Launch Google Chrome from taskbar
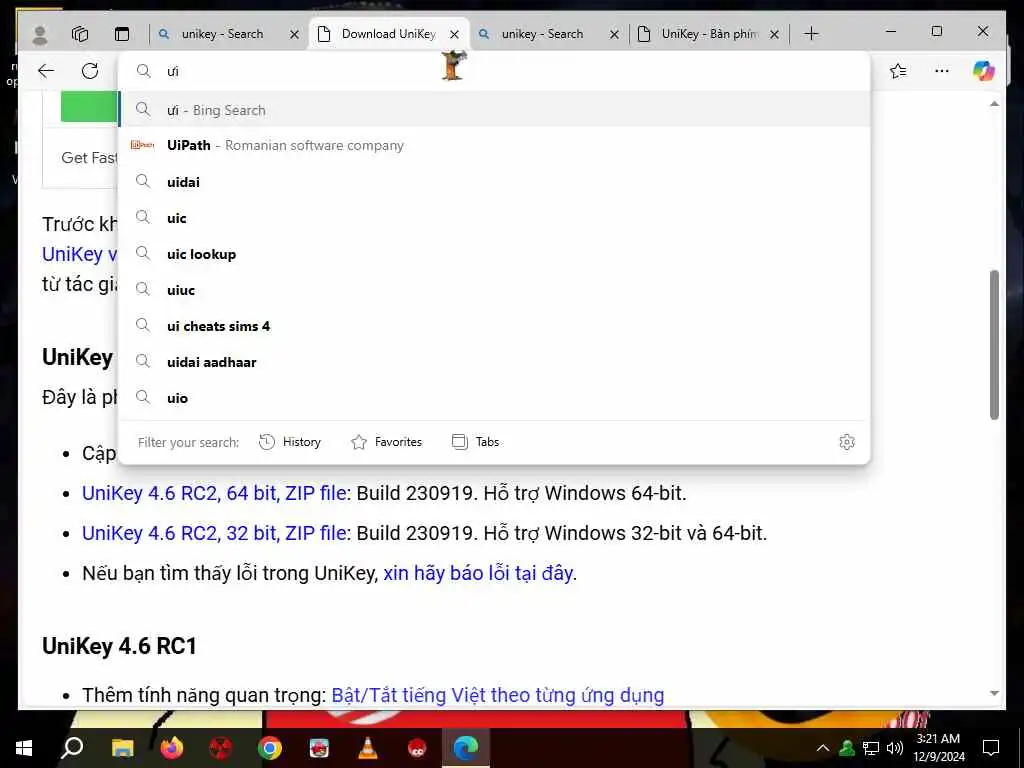Screen dimensions: 1024x768 point(270,748)
